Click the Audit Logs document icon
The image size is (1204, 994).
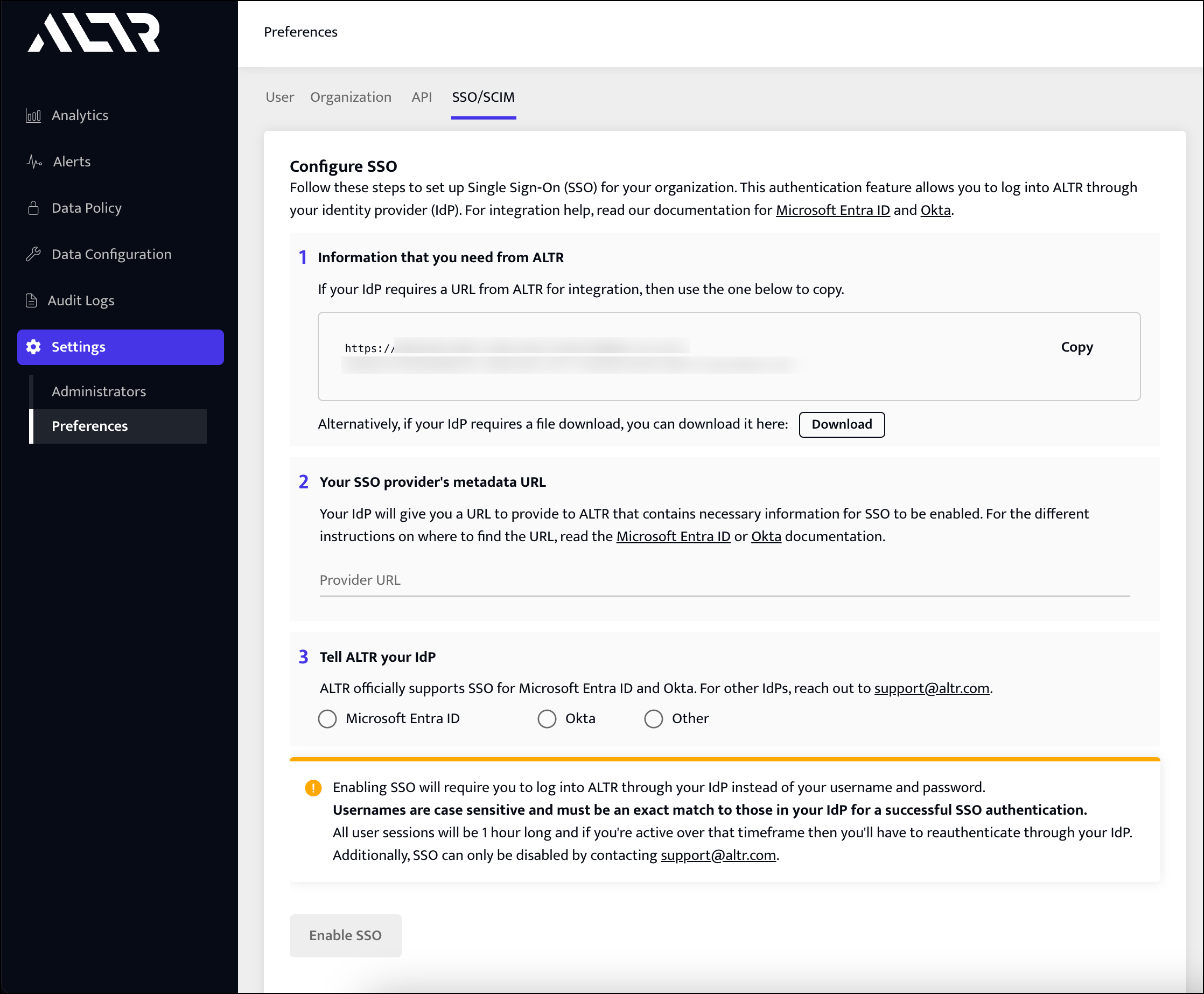(x=31, y=300)
